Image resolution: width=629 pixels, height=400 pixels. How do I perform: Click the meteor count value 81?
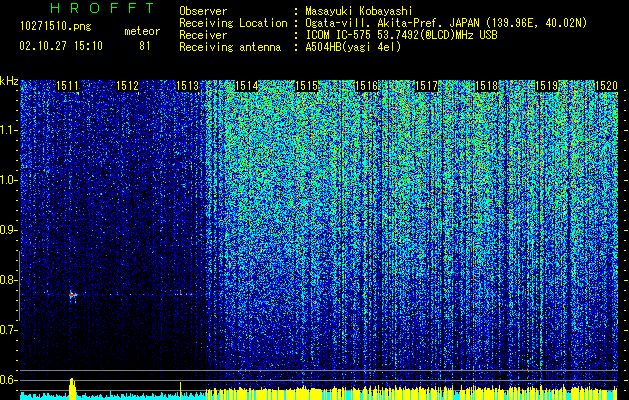[145, 46]
